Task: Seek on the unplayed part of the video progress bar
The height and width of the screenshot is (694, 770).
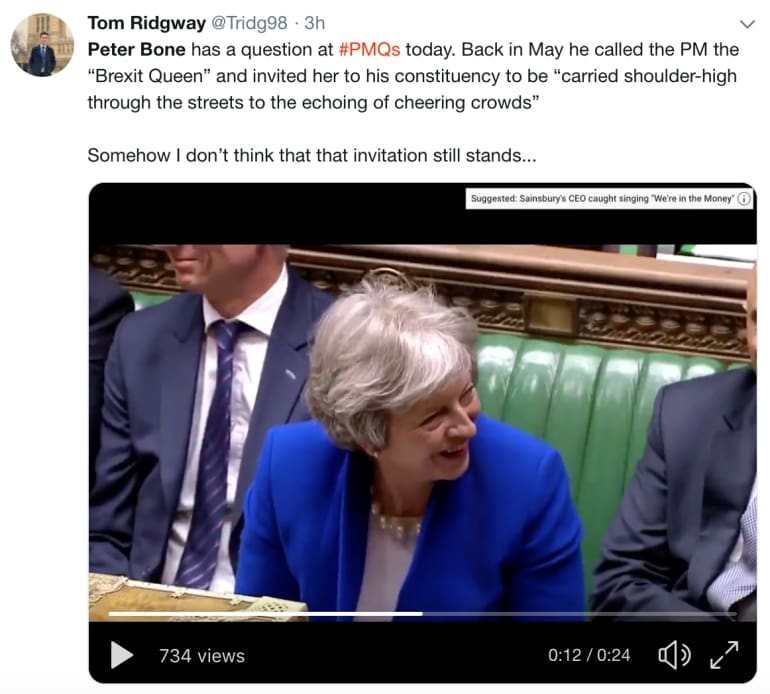Action: pos(579,614)
